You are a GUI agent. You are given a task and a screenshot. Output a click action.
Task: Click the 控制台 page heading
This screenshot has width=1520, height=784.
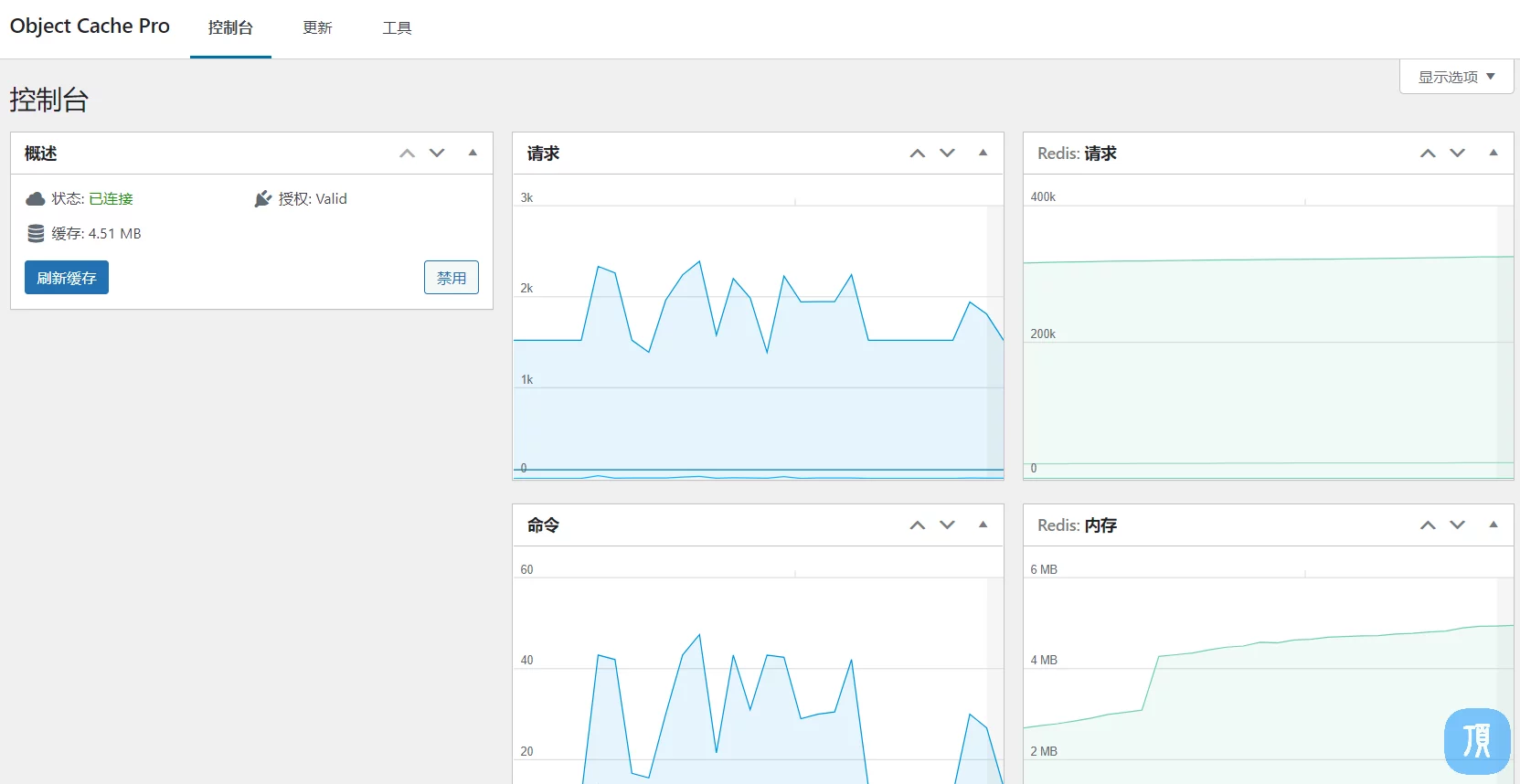pyautogui.click(x=49, y=100)
